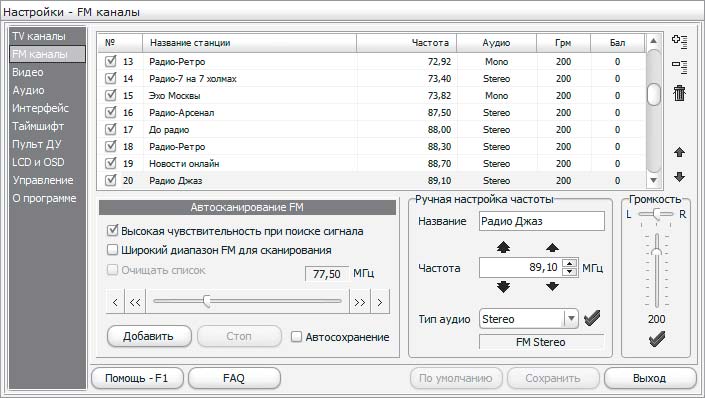Click the double up arrow above frequency

click(504, 247)
